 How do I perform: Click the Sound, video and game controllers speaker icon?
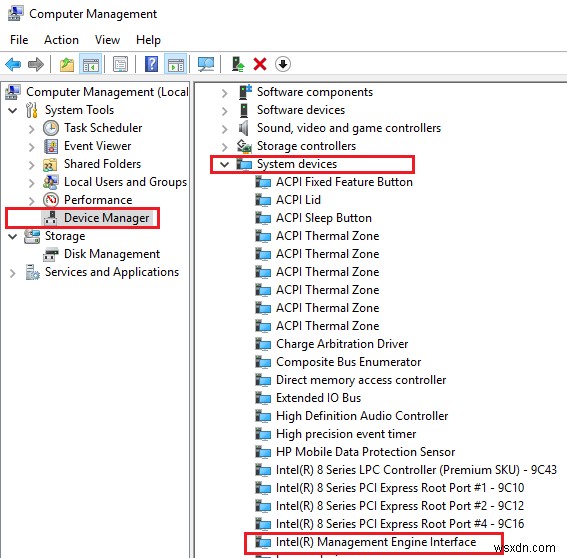[244, 128]
